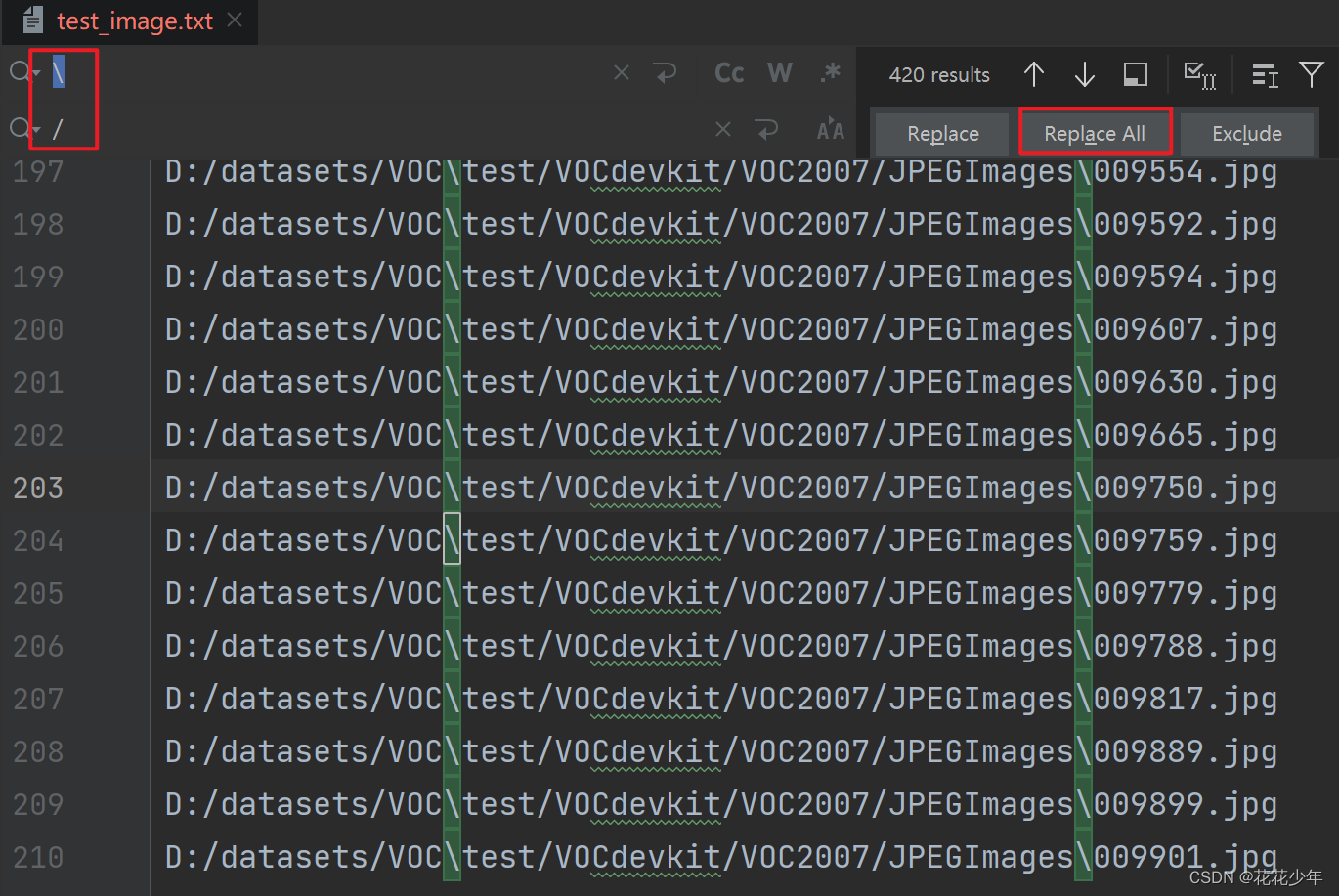Click the word VOCdevkit on line 200
Screen dimensions: 1339x896
click(x=638, y=330)
